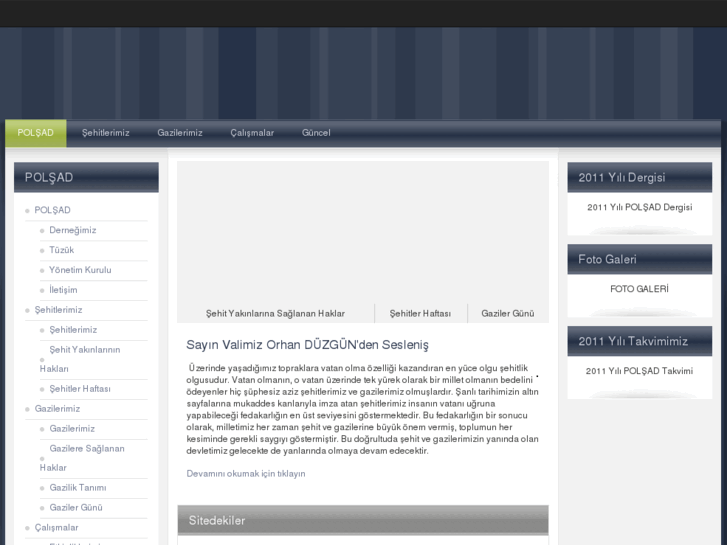Image resolution: width=727 pixels, height=545 pixels.
Task: Select Şehitler Haftası slideshow tab
Action: pos(420,314)
